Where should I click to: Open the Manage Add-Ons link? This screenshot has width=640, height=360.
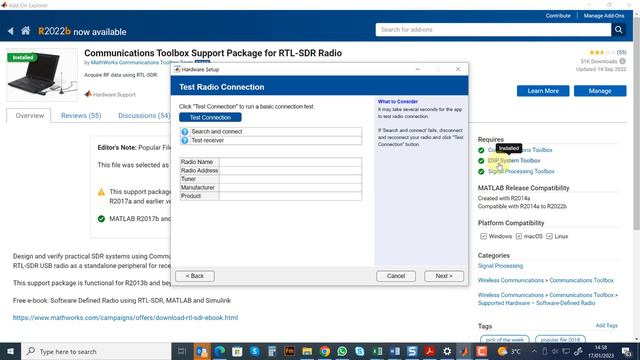tap(604, 16)
